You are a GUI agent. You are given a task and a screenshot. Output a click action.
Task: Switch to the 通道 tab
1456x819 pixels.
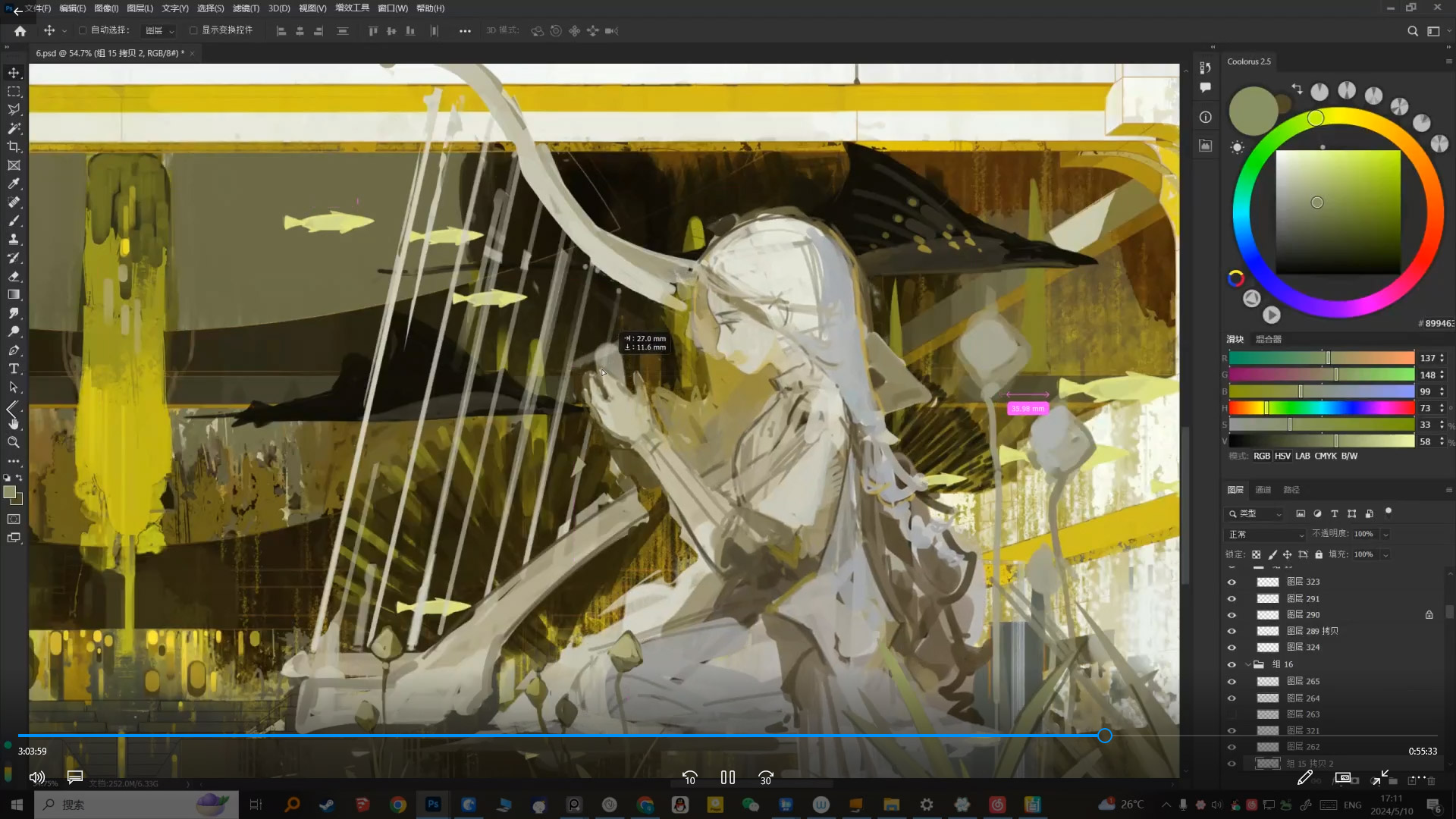pos(1263,490)
